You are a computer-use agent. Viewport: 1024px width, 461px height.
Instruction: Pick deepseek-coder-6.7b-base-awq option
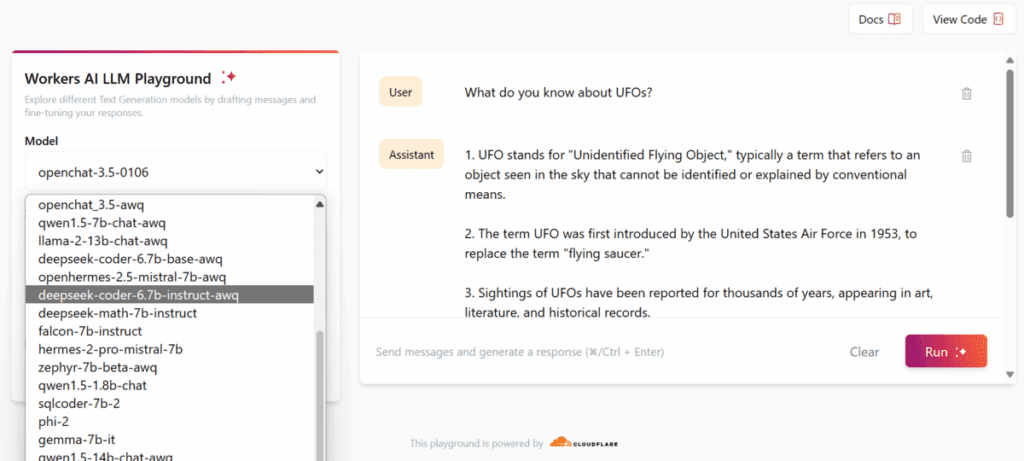click(x=169, y=259)
